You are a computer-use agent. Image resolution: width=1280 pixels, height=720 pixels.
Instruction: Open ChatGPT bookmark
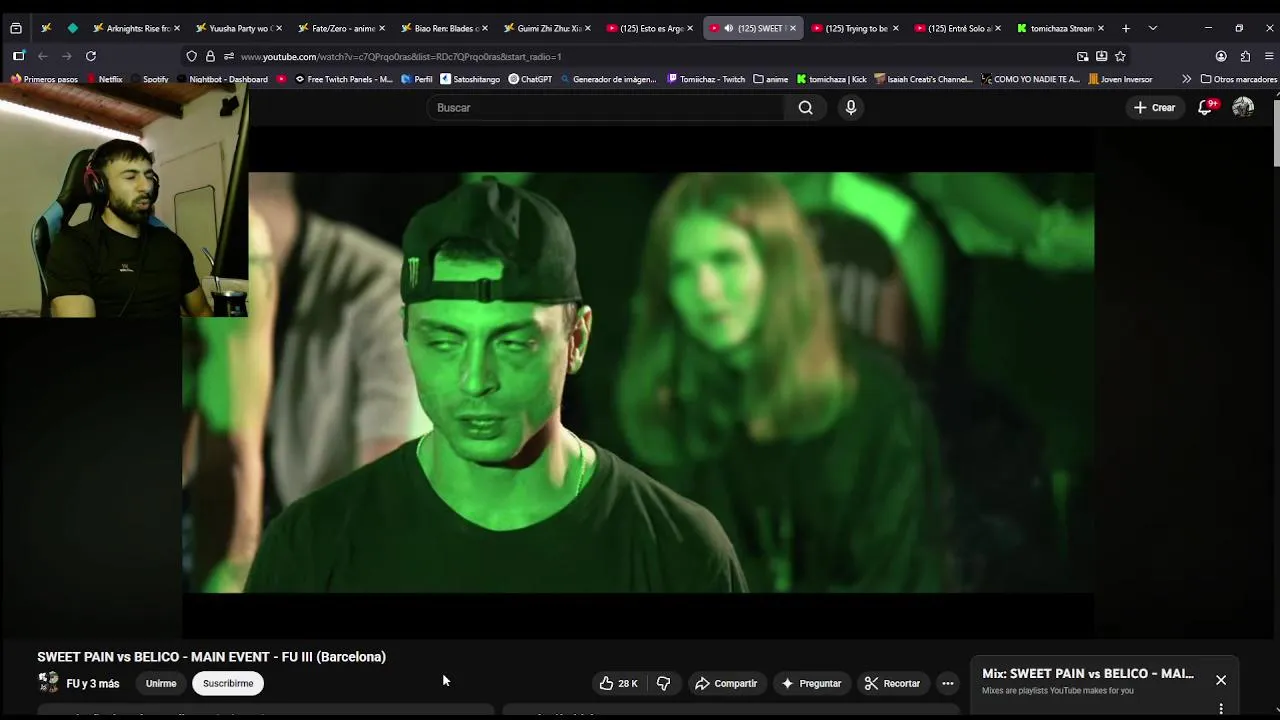[530, 79]
